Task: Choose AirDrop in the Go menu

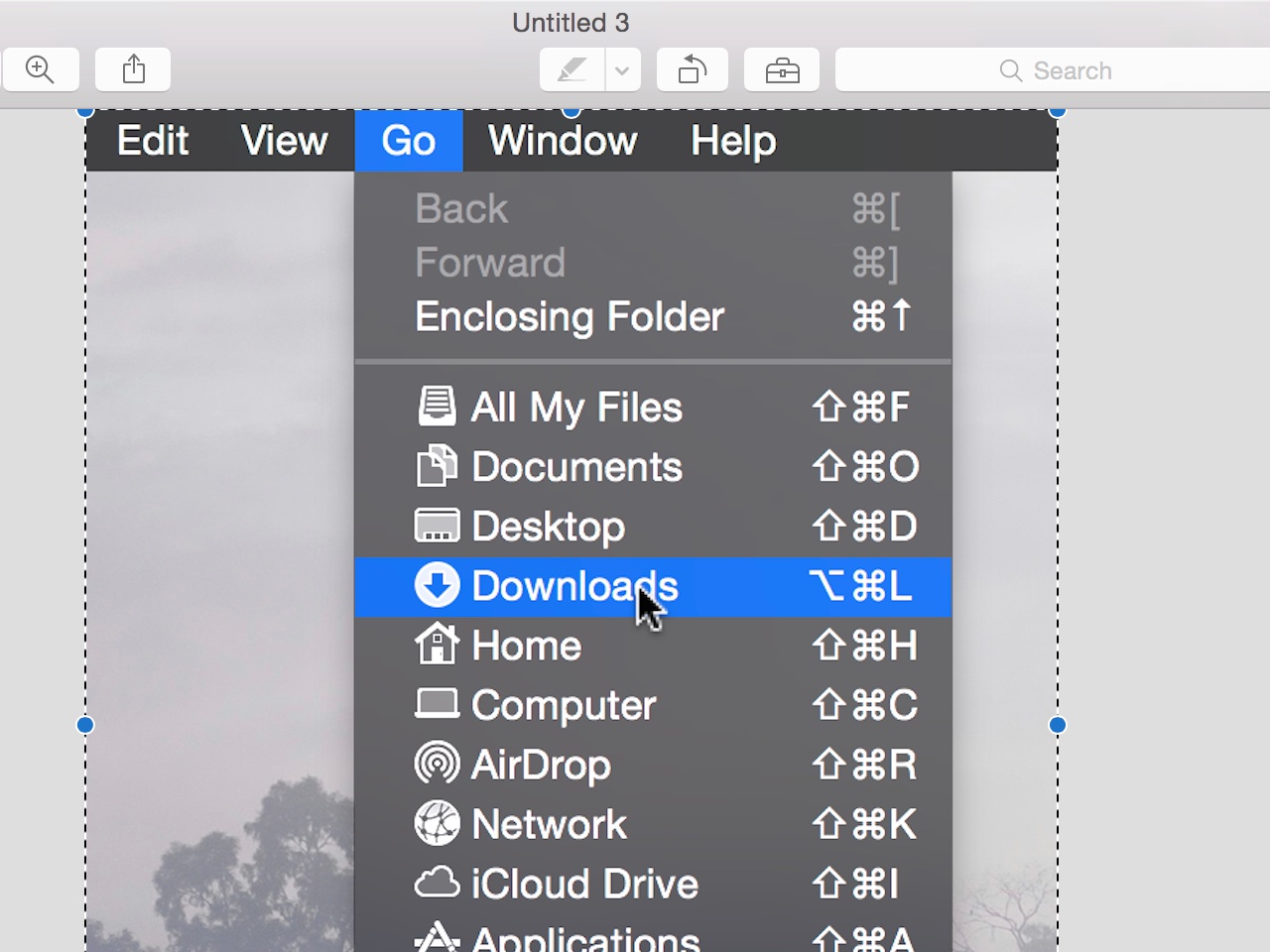Action: [653, 765]
